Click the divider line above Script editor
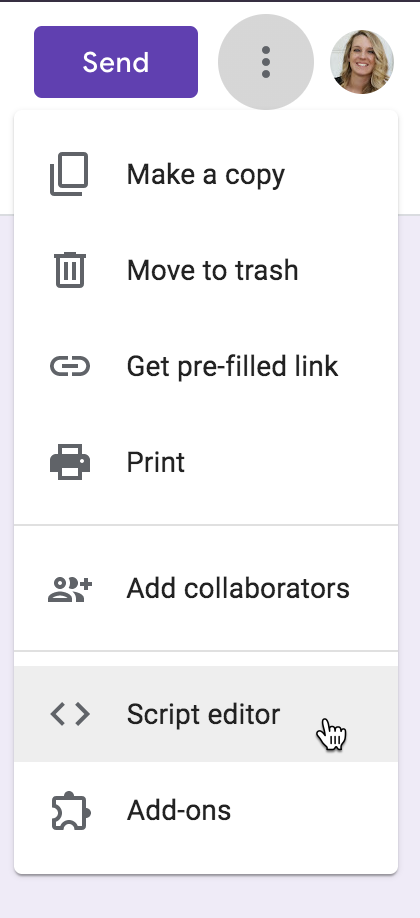 click(x=206, y=651)
